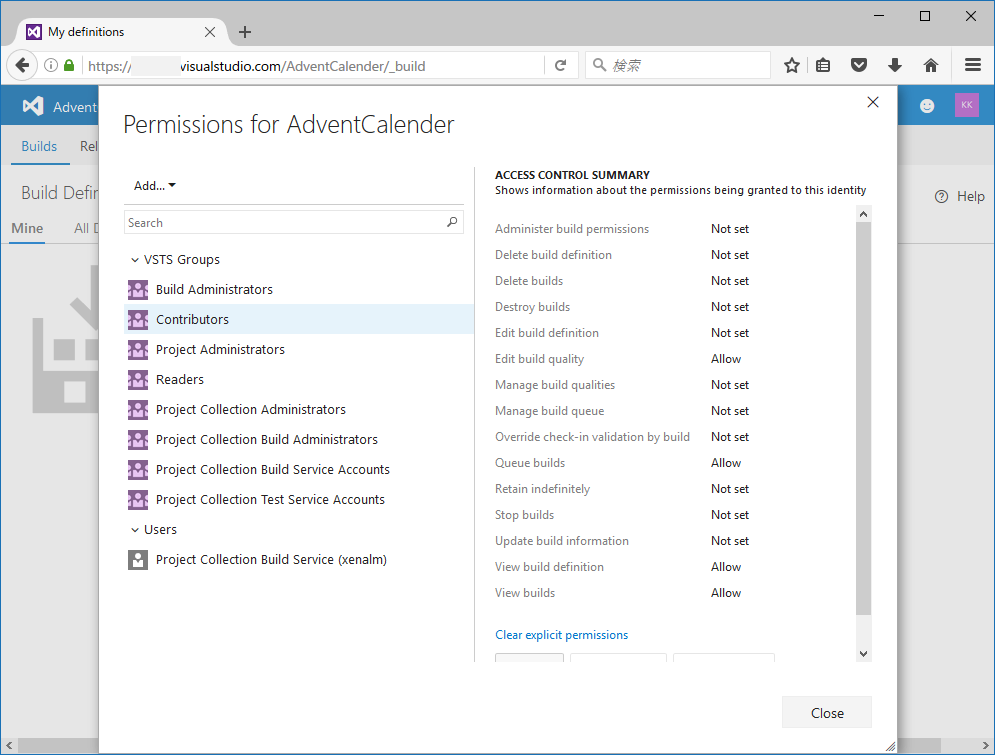
Task: Click the browser reload icon
Action: click(560, 65)
